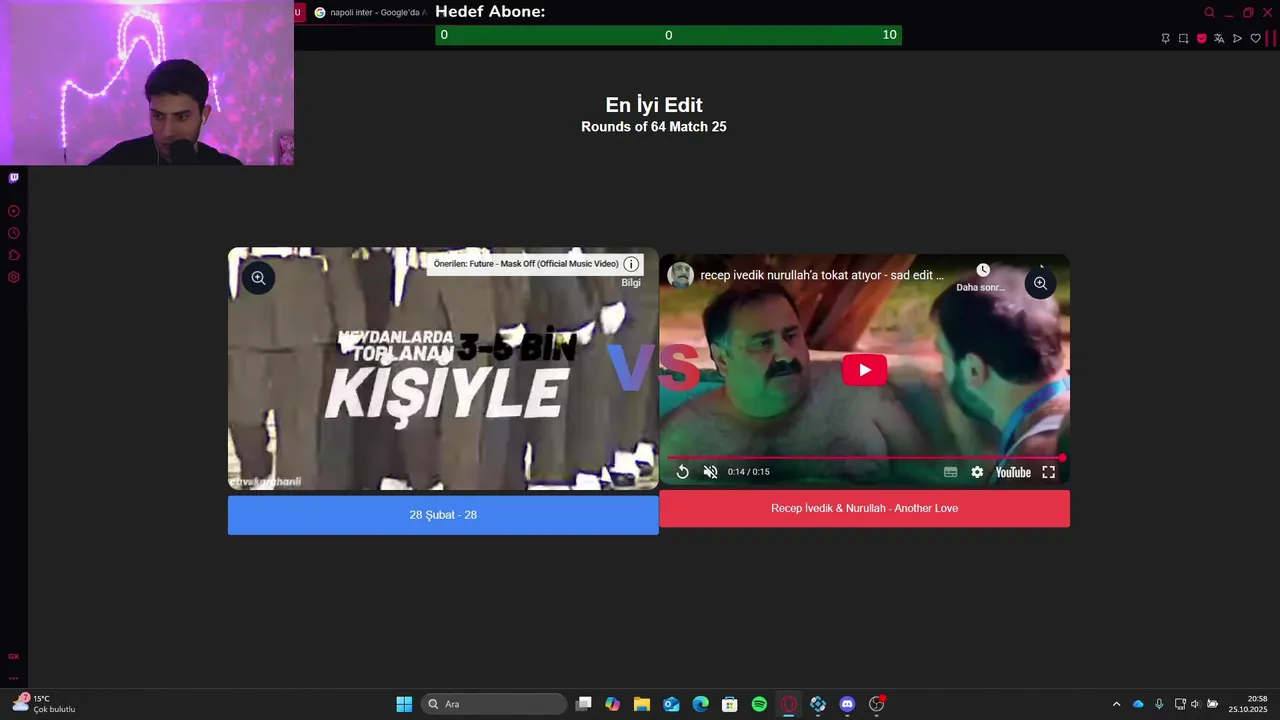The height and width of the screenshot is (720, 1280).
Task: Click the channel avatar on YouTube player
Action: tap(681, 275)
